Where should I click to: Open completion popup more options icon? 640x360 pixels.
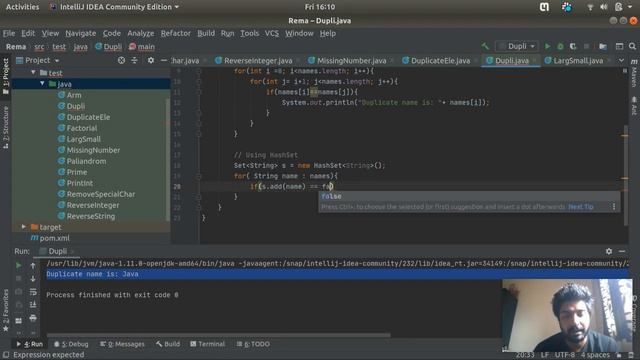click(614, 207)
